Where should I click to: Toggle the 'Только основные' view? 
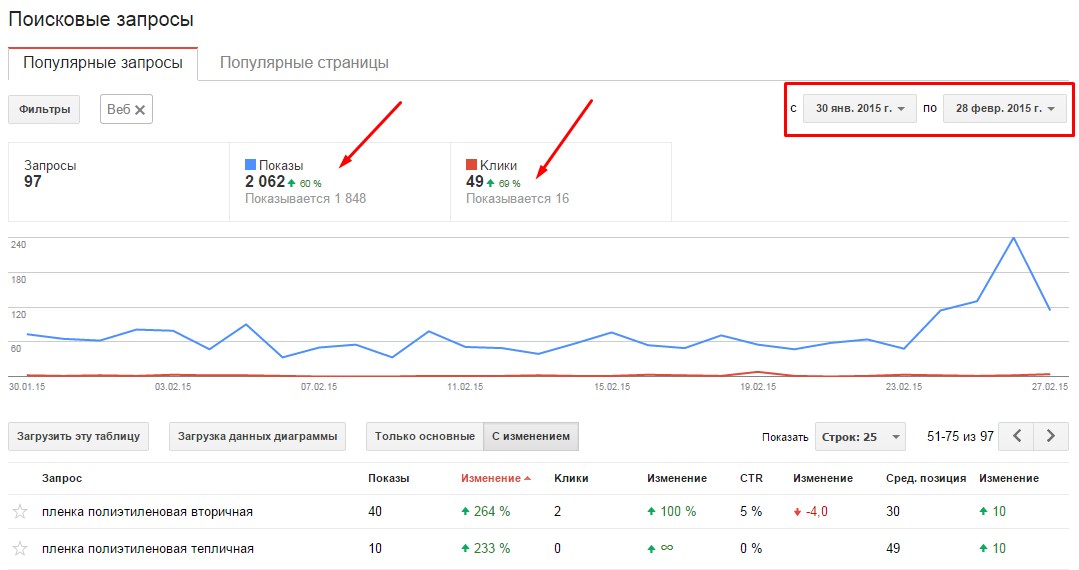pyautogui.click(x=425, y=436)
